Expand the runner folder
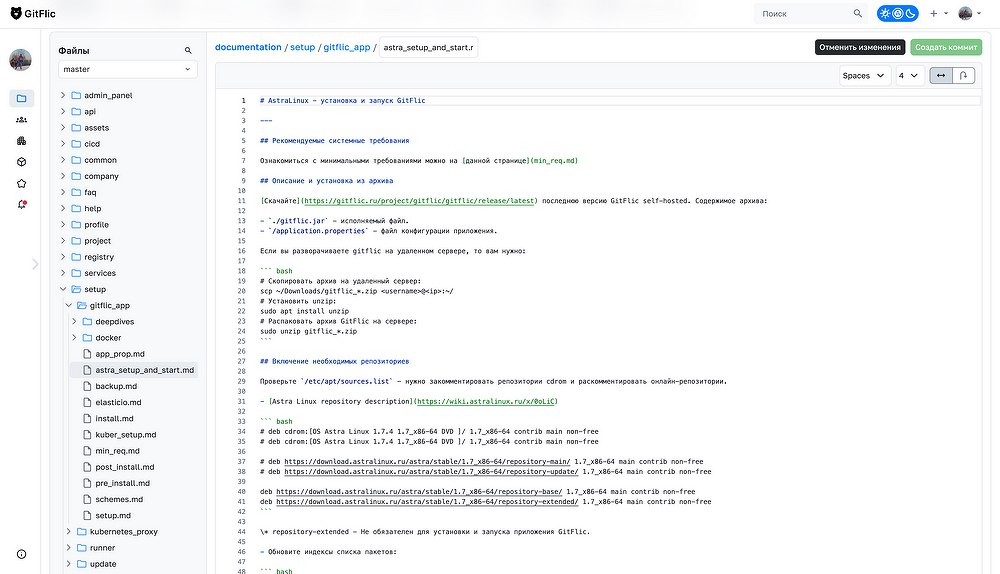 tap(68, 547)
